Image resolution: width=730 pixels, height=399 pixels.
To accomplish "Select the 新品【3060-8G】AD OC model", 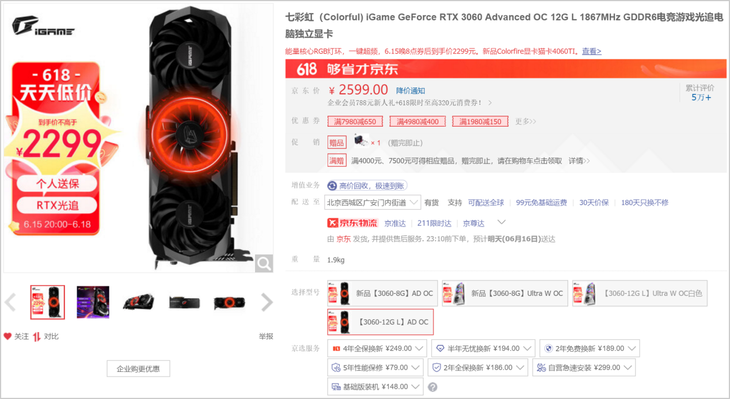I will click(382, 293).
